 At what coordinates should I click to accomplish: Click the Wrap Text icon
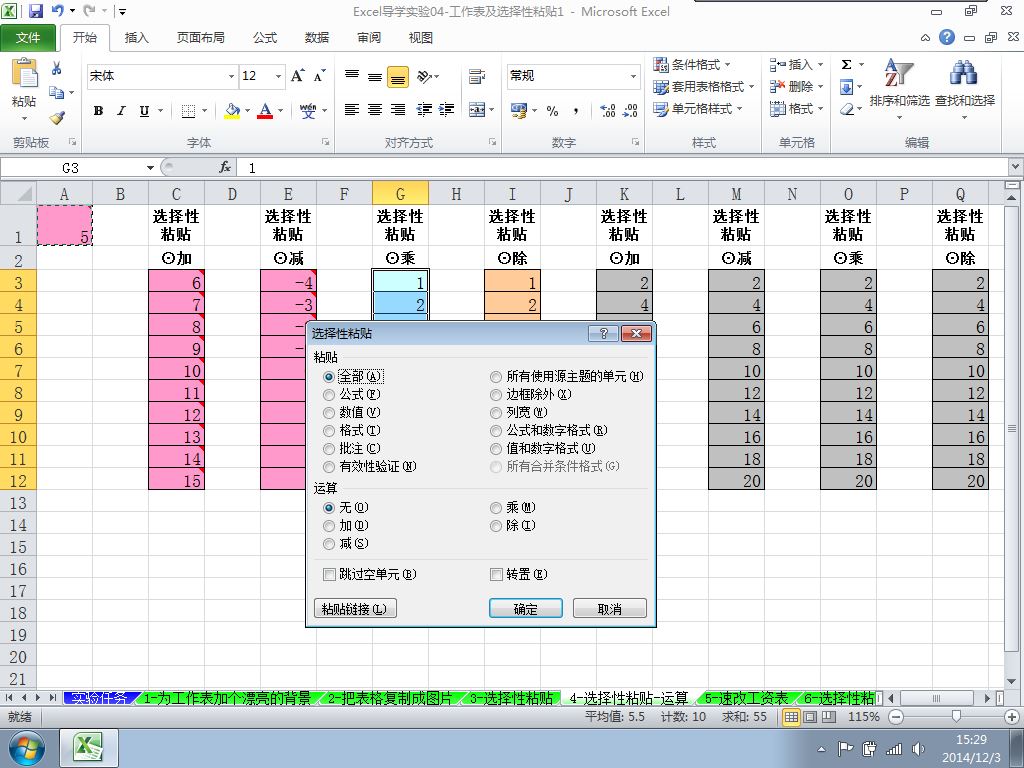click(477, 76)
